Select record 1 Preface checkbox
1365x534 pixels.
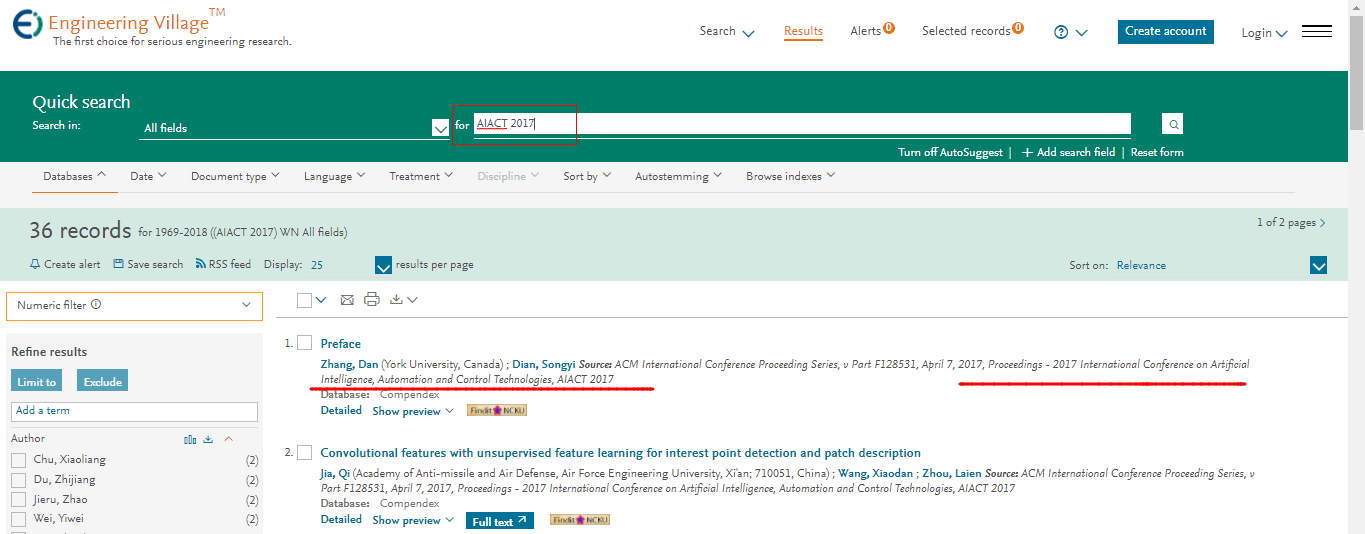click(305, 343)
